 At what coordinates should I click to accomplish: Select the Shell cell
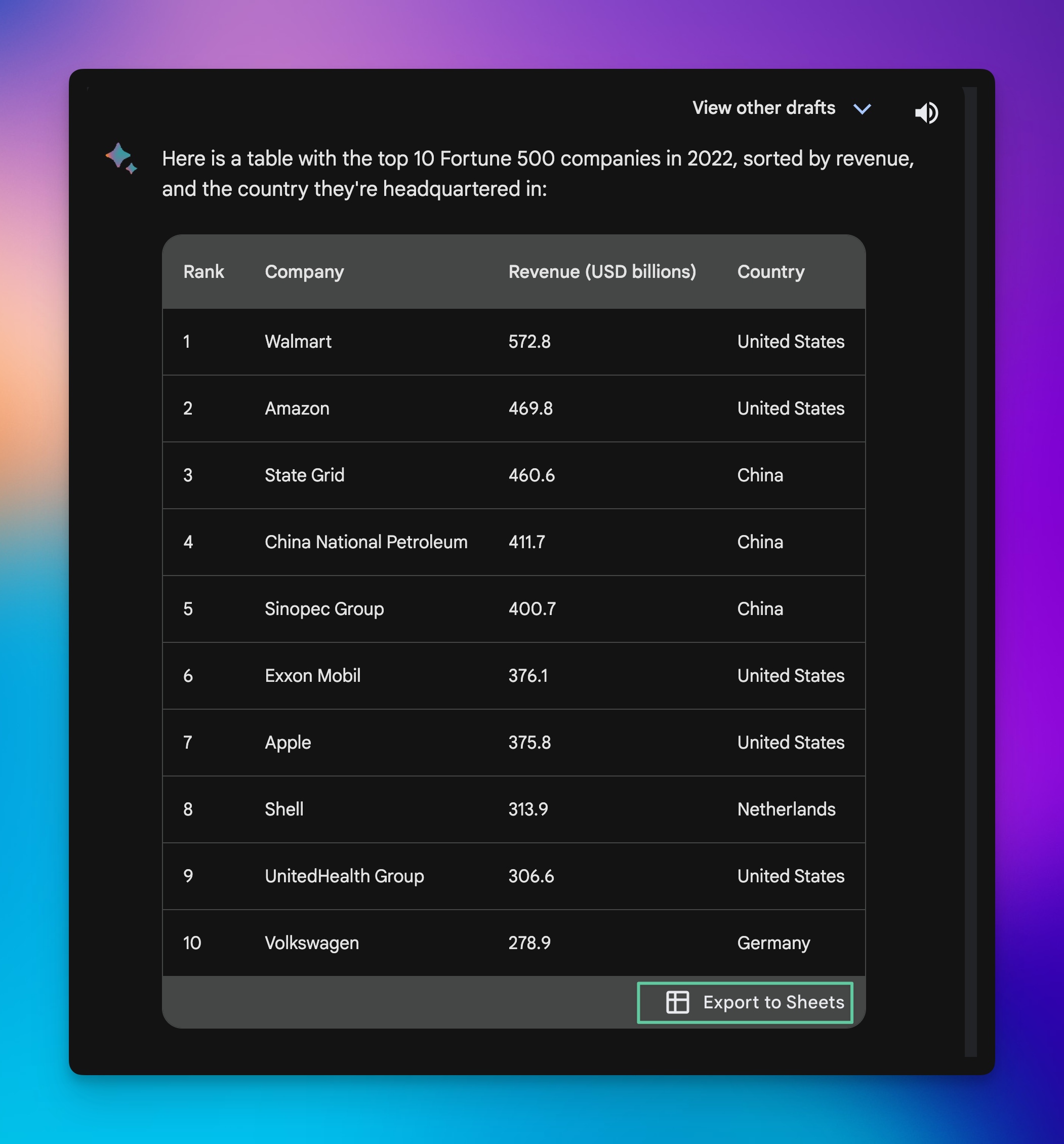(283, 809)
